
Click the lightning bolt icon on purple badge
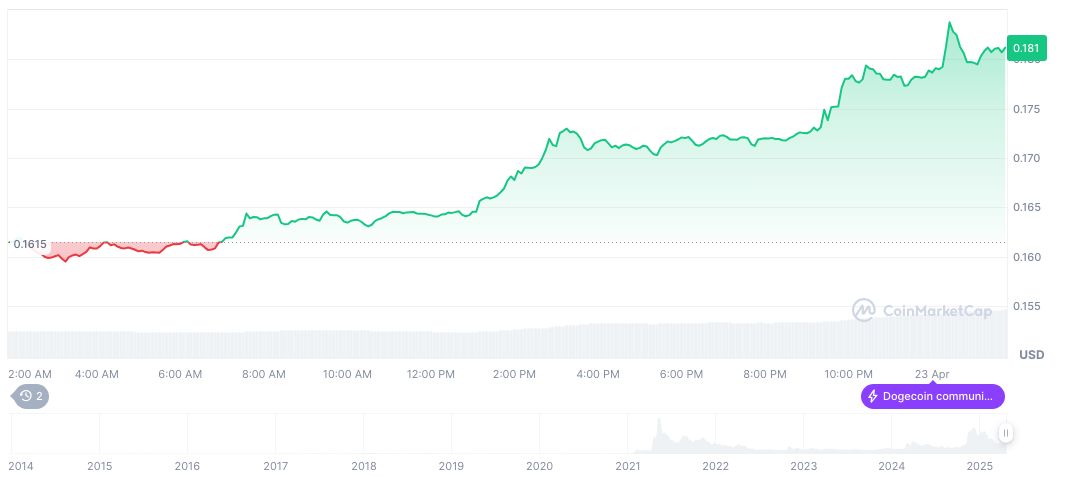873,397
